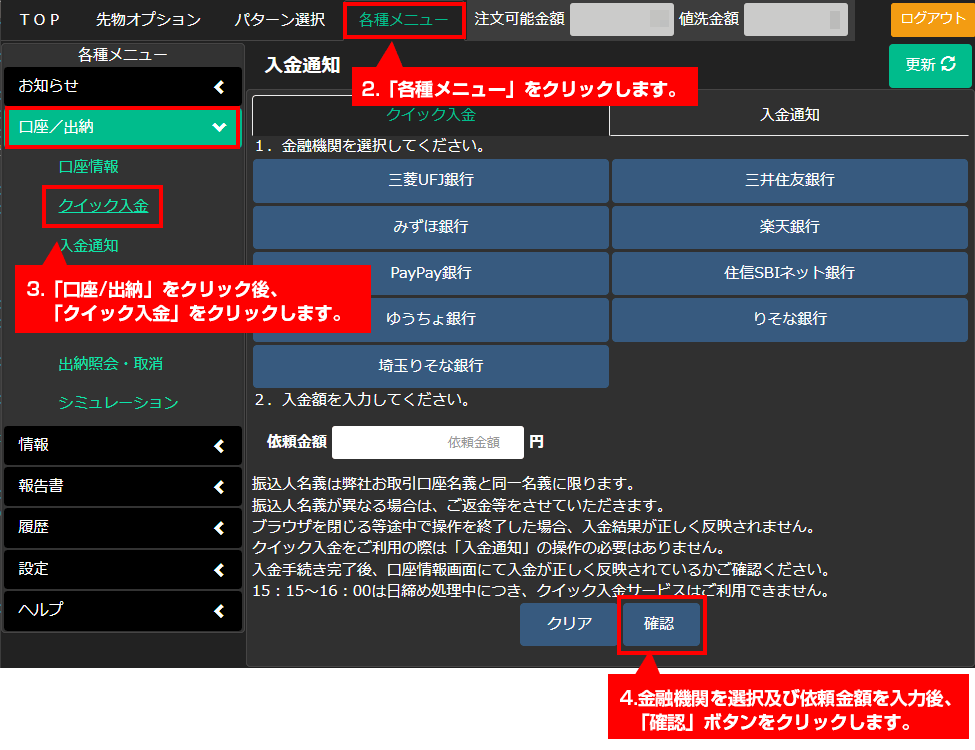The image size is (975, 750).
Task: Expand the 情報 sidebar section
Action: pyautogui.click(x=123, y=445)
